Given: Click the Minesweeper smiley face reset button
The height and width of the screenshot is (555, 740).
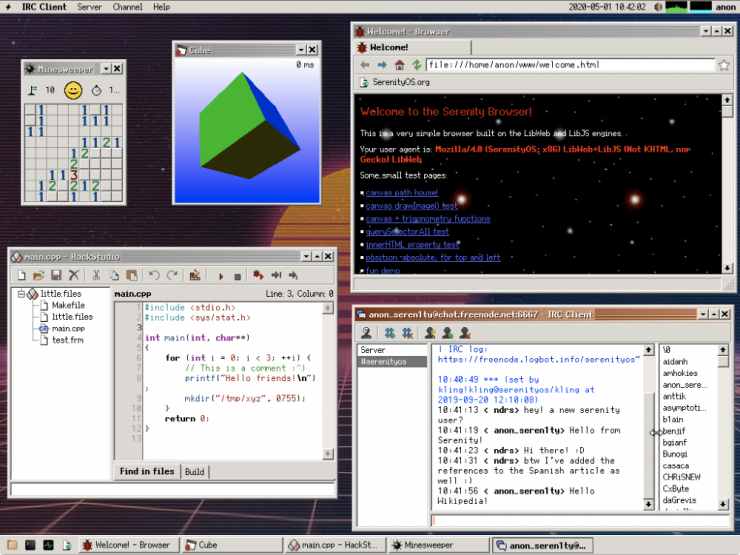Looking at the screenshot, I should coord(73,90).
